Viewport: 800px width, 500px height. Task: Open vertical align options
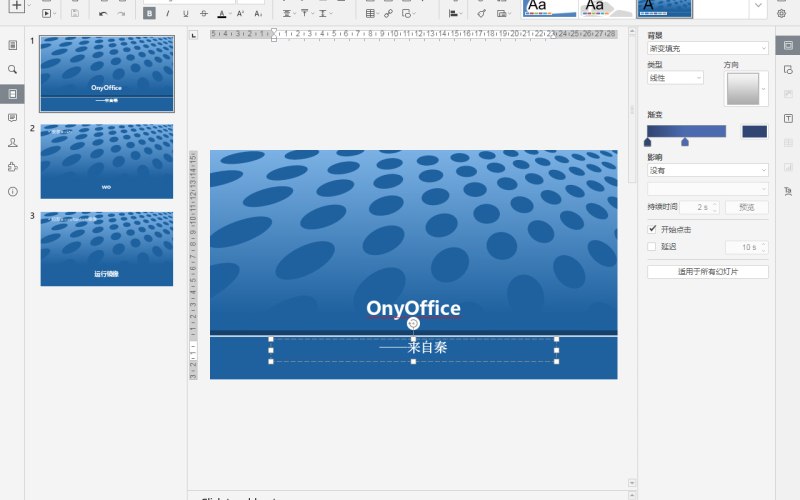[306, 13]
